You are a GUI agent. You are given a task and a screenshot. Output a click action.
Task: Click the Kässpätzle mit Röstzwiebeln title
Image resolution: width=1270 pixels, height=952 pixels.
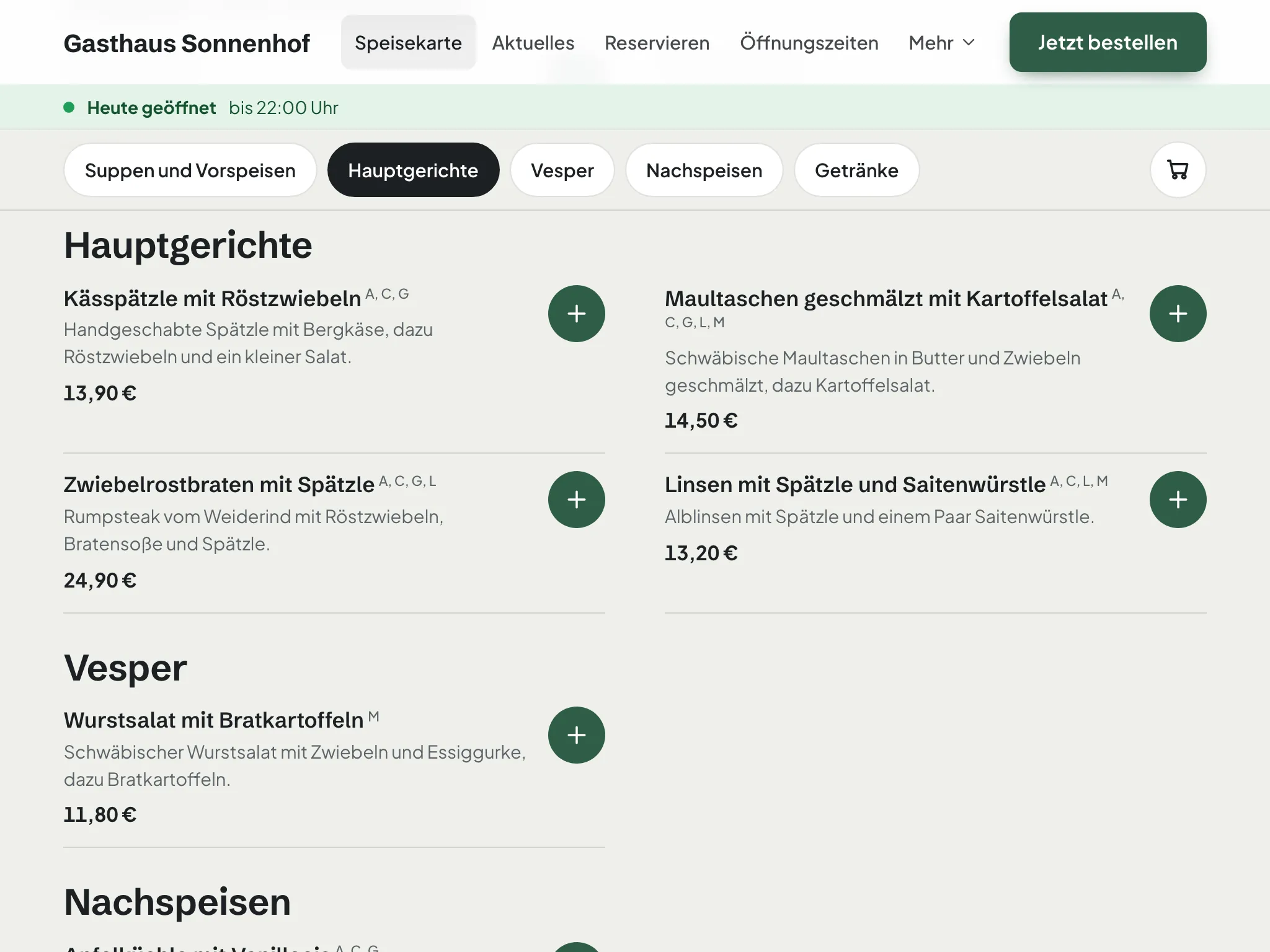(x=212, y=299)
